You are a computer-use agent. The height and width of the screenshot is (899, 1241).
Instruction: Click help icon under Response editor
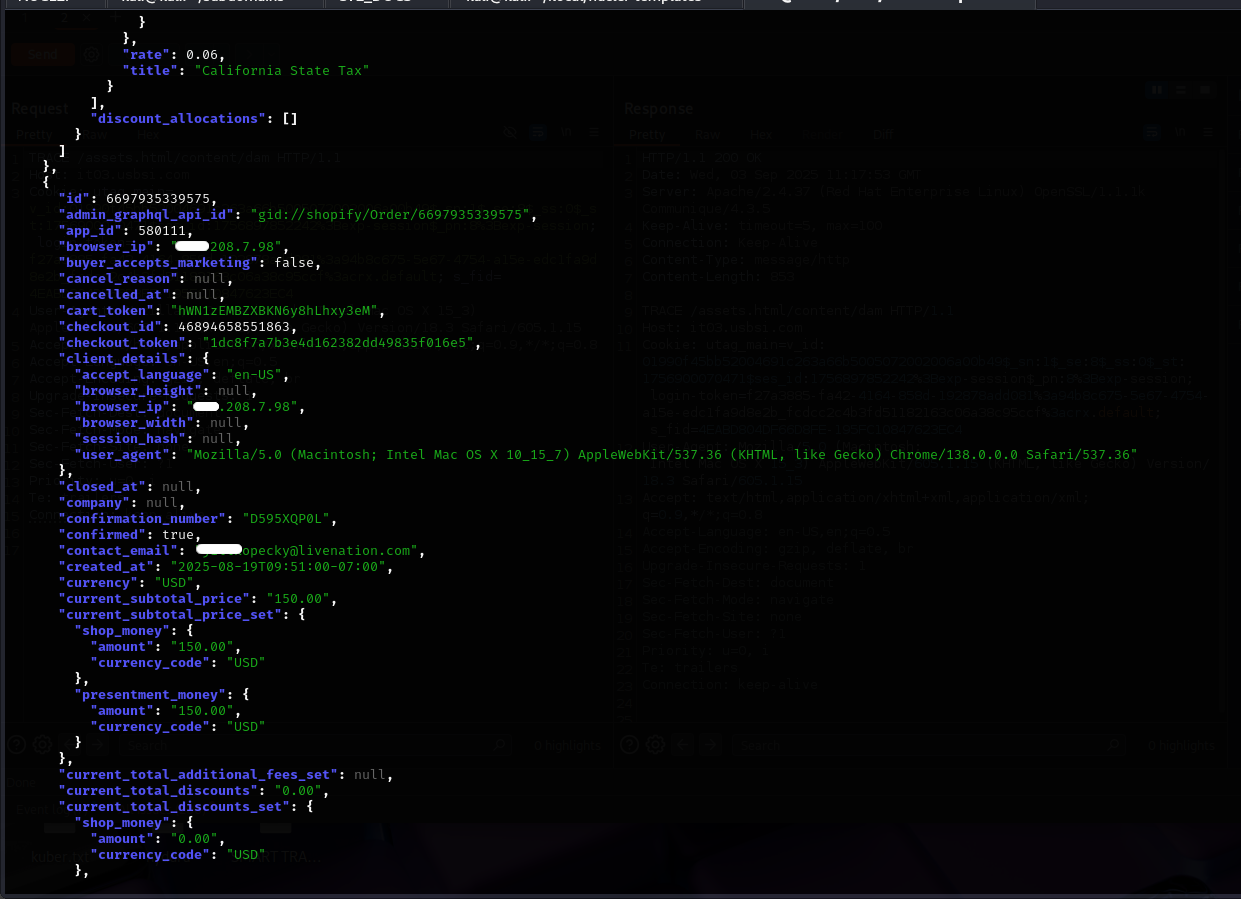(x=630, y=745)
